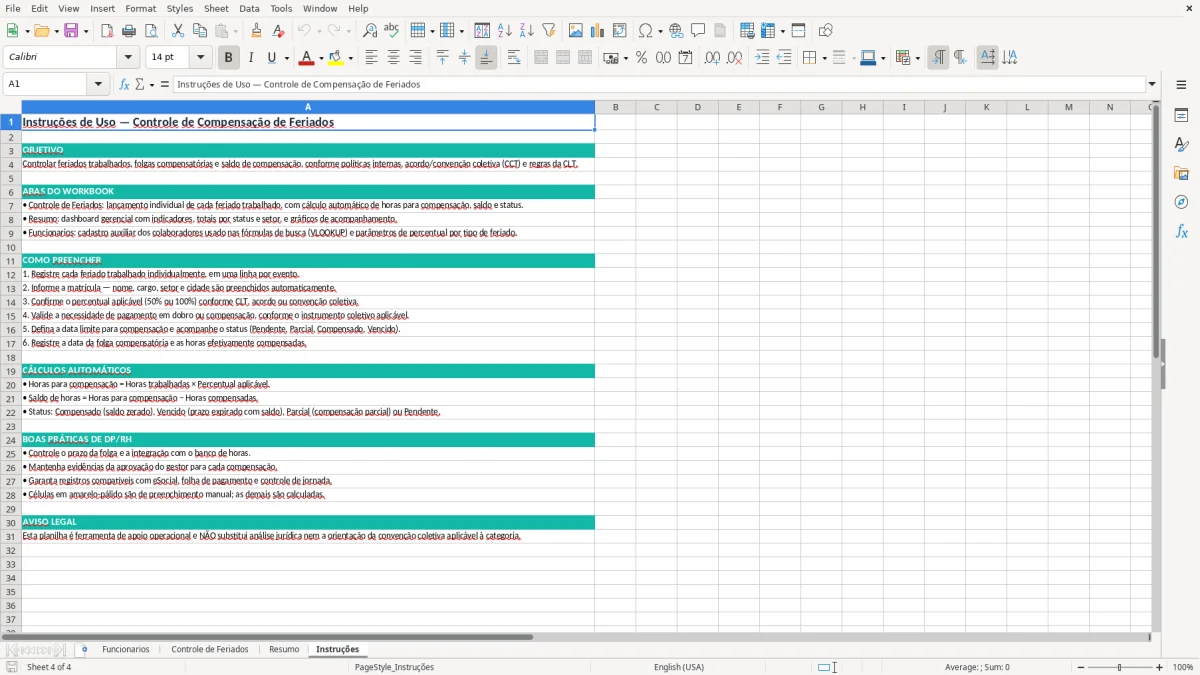Select row 11 header

point(11,261)
